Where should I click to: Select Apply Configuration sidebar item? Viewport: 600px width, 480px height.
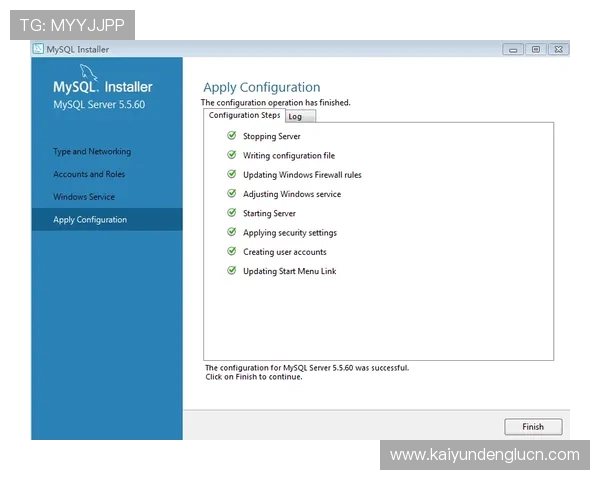point(90,220)
